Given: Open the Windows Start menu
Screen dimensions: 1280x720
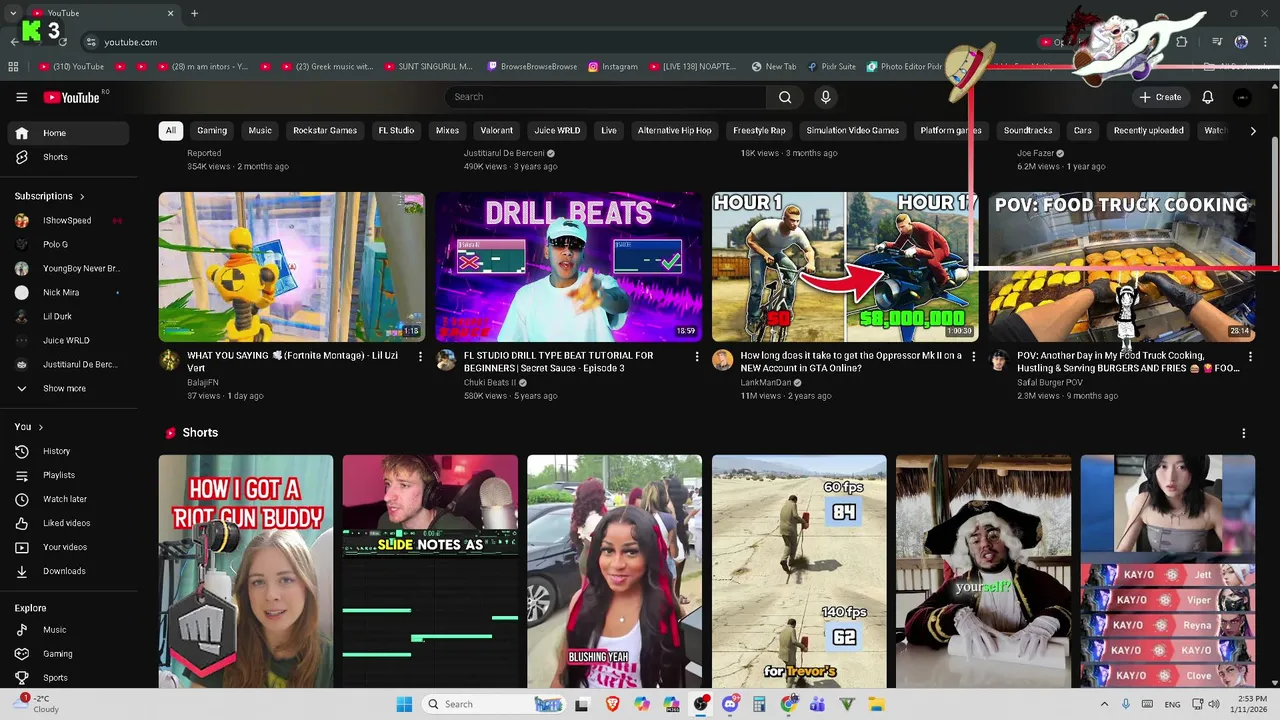Looking at the screenshot, I should [x=404, y=704].
